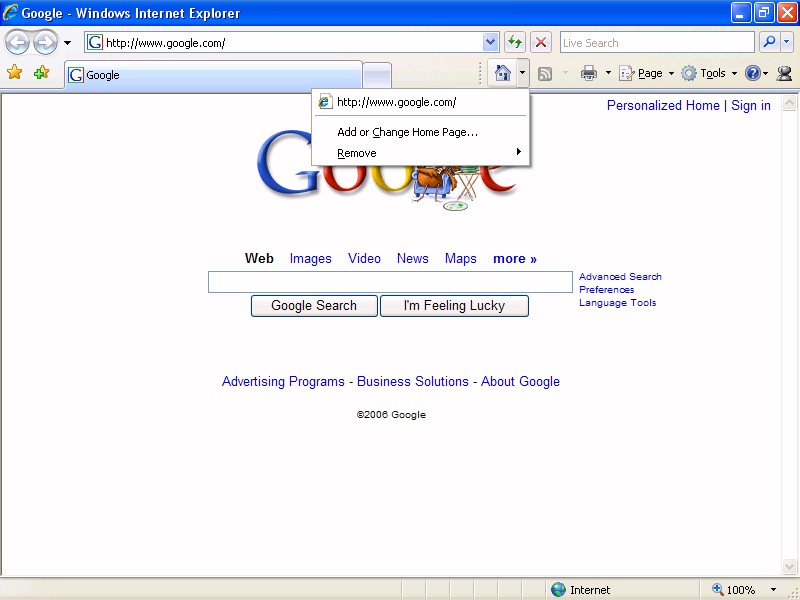The height and width of the screenshot is (600, 800).
Task: Expand the Print options dropdown arrow
Action: [608, 73]
